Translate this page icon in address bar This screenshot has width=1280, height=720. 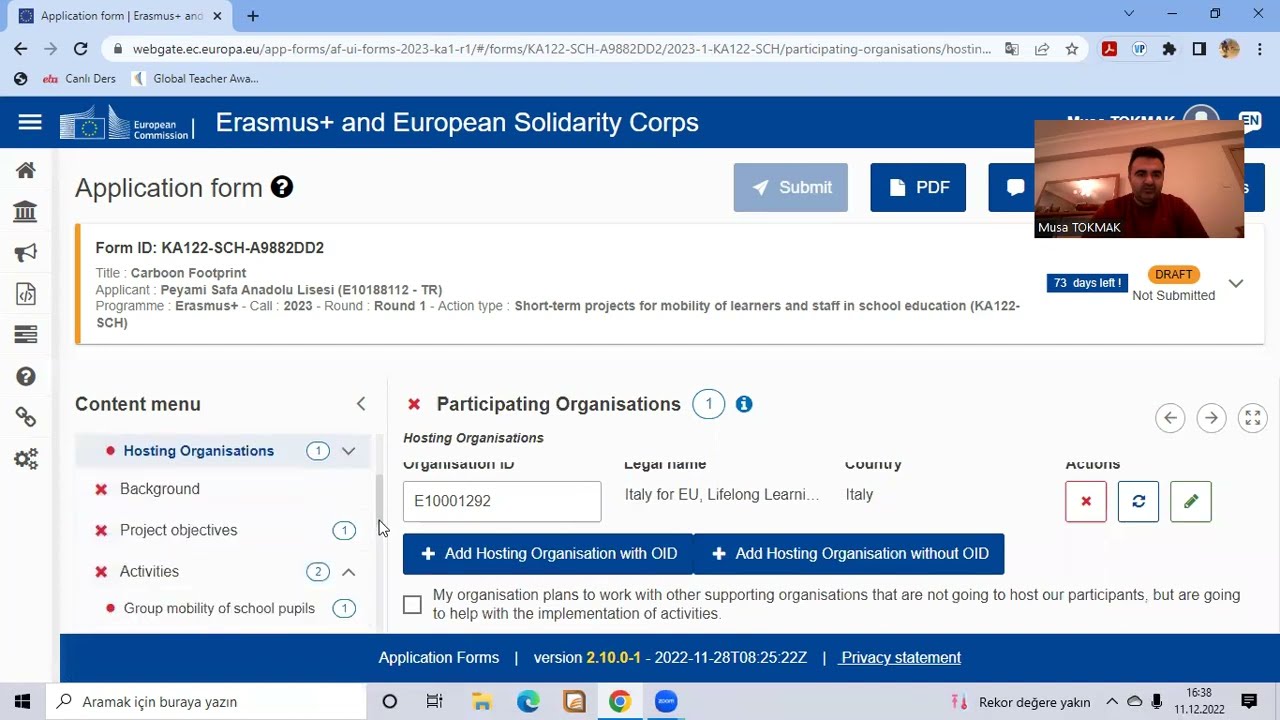[x=1012, y=48]
